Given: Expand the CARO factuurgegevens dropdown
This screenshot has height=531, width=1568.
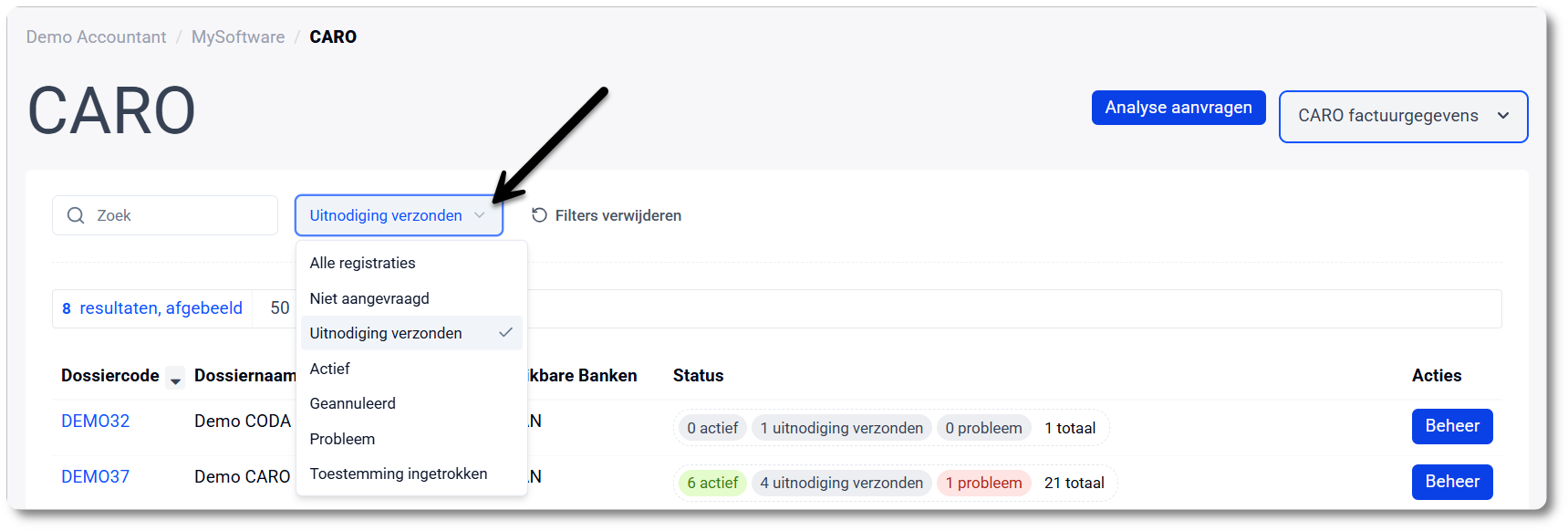Looking at the screenshot, I should (1403, 117).
